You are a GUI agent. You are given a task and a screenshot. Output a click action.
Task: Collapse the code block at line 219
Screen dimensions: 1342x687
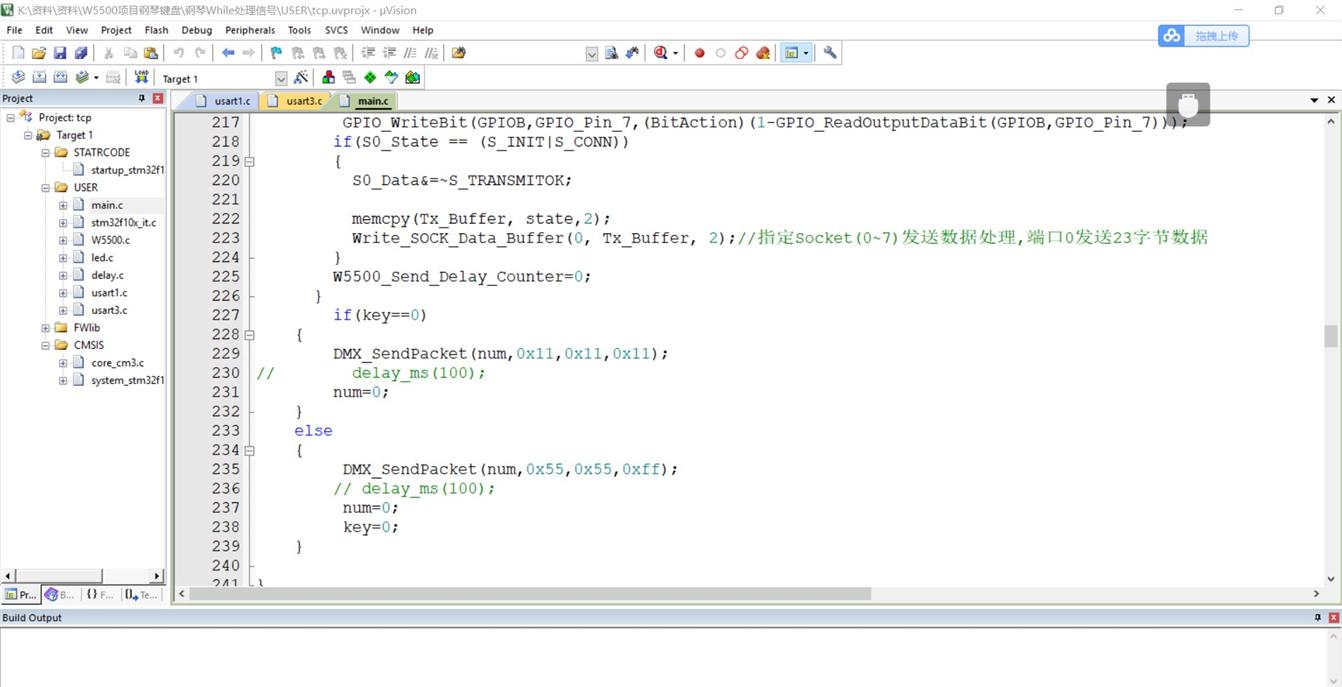click(250, 161)
